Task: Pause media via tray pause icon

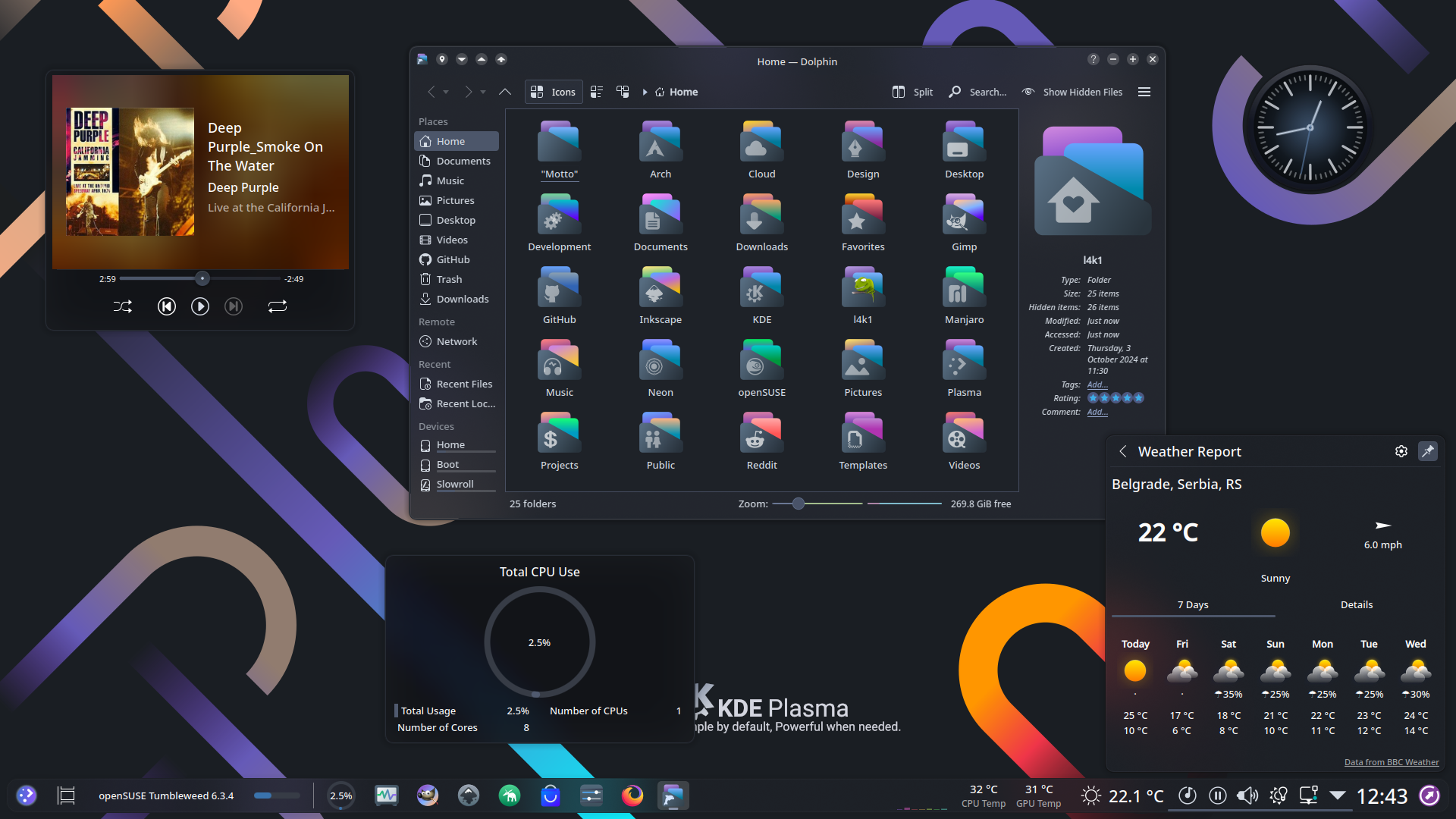Action: click(1217, 795)
